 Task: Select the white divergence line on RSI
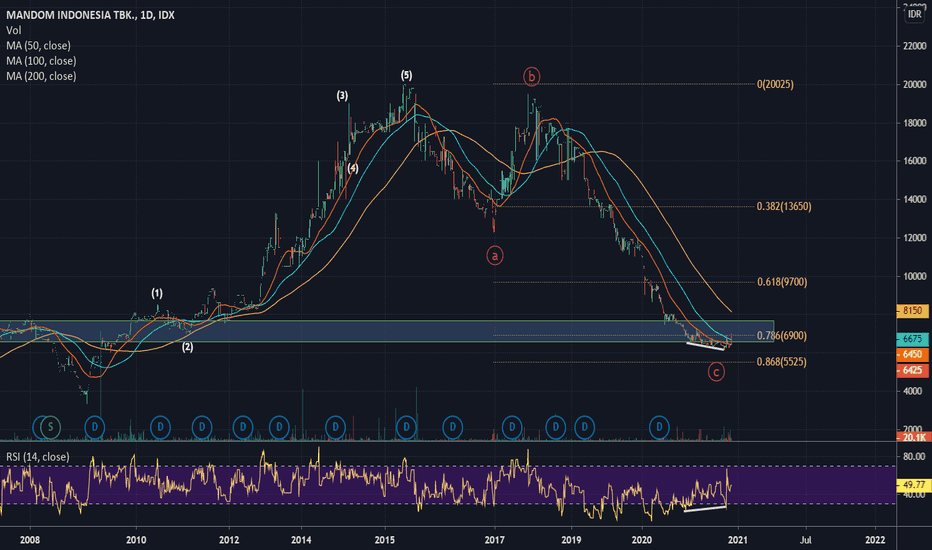tap(705, 508)
